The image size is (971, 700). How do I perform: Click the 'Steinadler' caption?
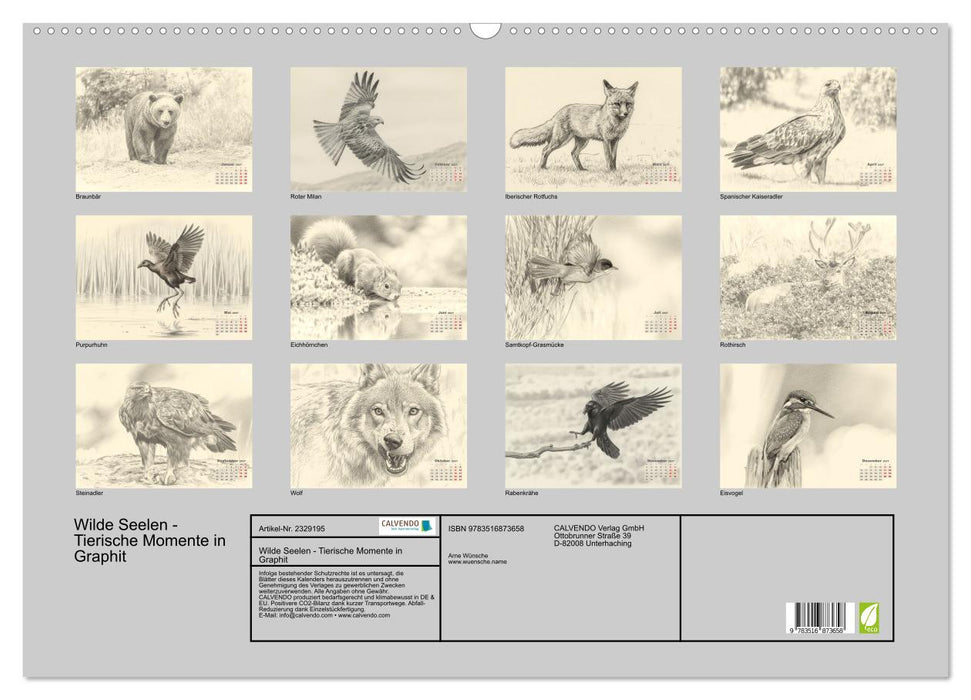point(89,493)
